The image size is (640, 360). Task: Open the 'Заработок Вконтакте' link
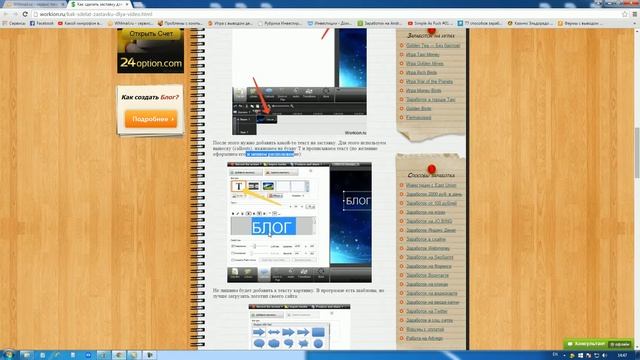click(x=427, y=275)
